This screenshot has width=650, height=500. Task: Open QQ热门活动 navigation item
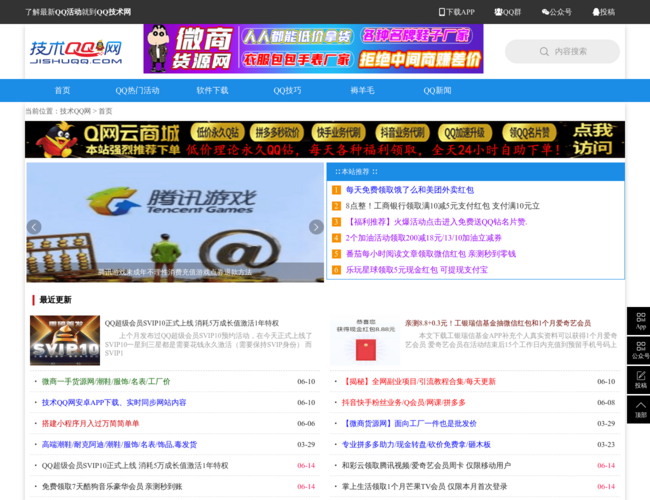137,90
